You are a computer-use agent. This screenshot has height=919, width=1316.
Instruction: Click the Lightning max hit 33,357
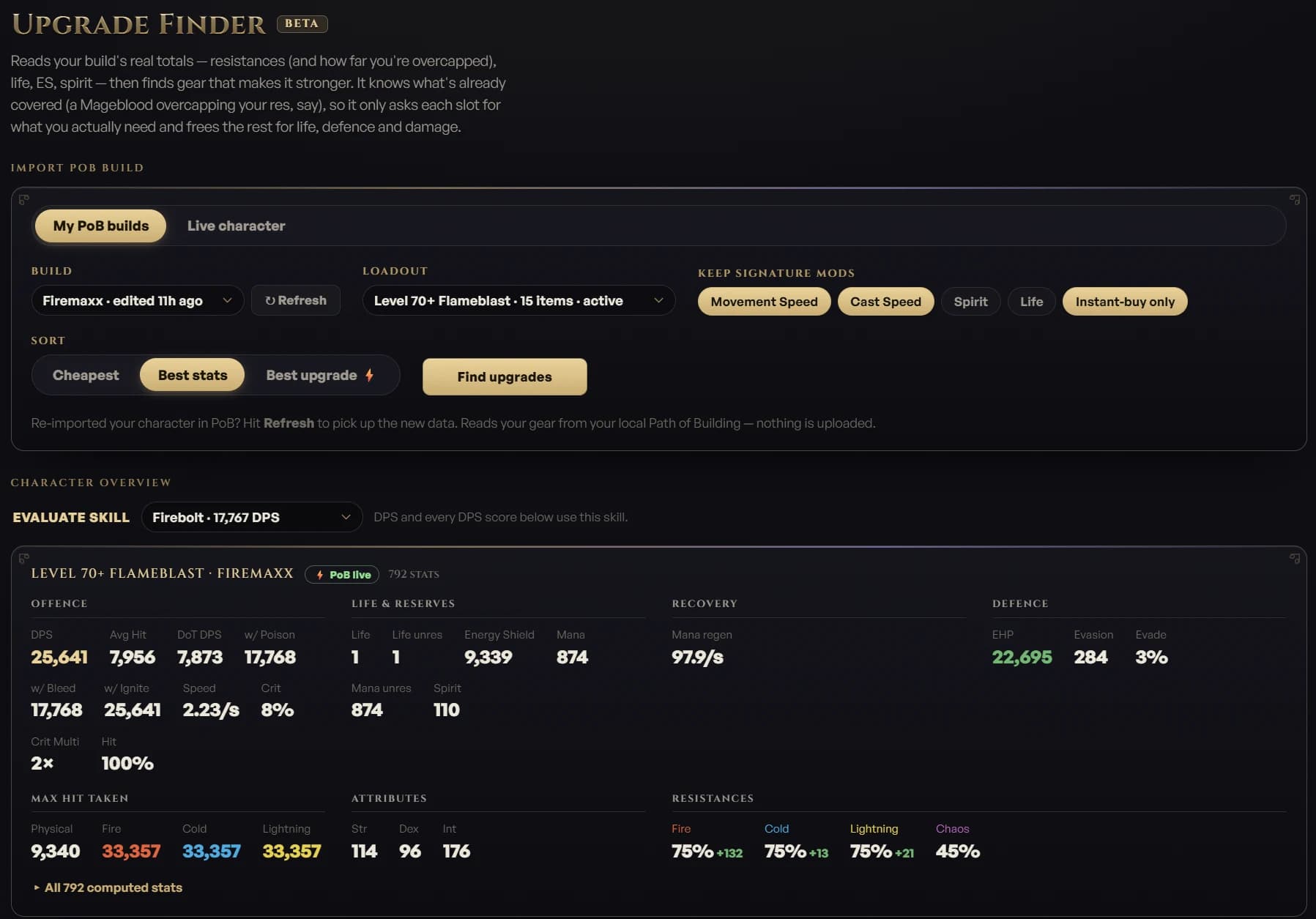pyautogui.click(x=292, y=851)
